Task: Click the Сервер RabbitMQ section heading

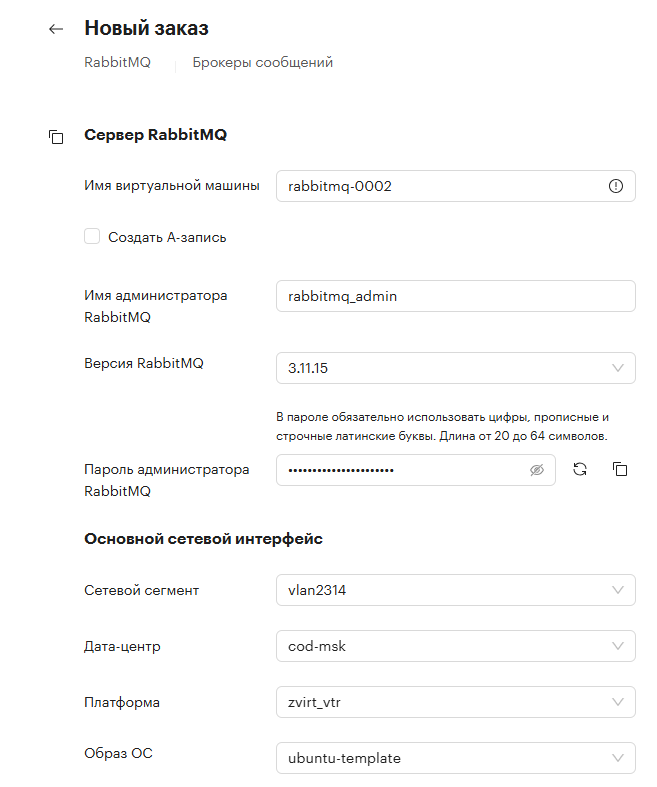Action: point(156,135)
